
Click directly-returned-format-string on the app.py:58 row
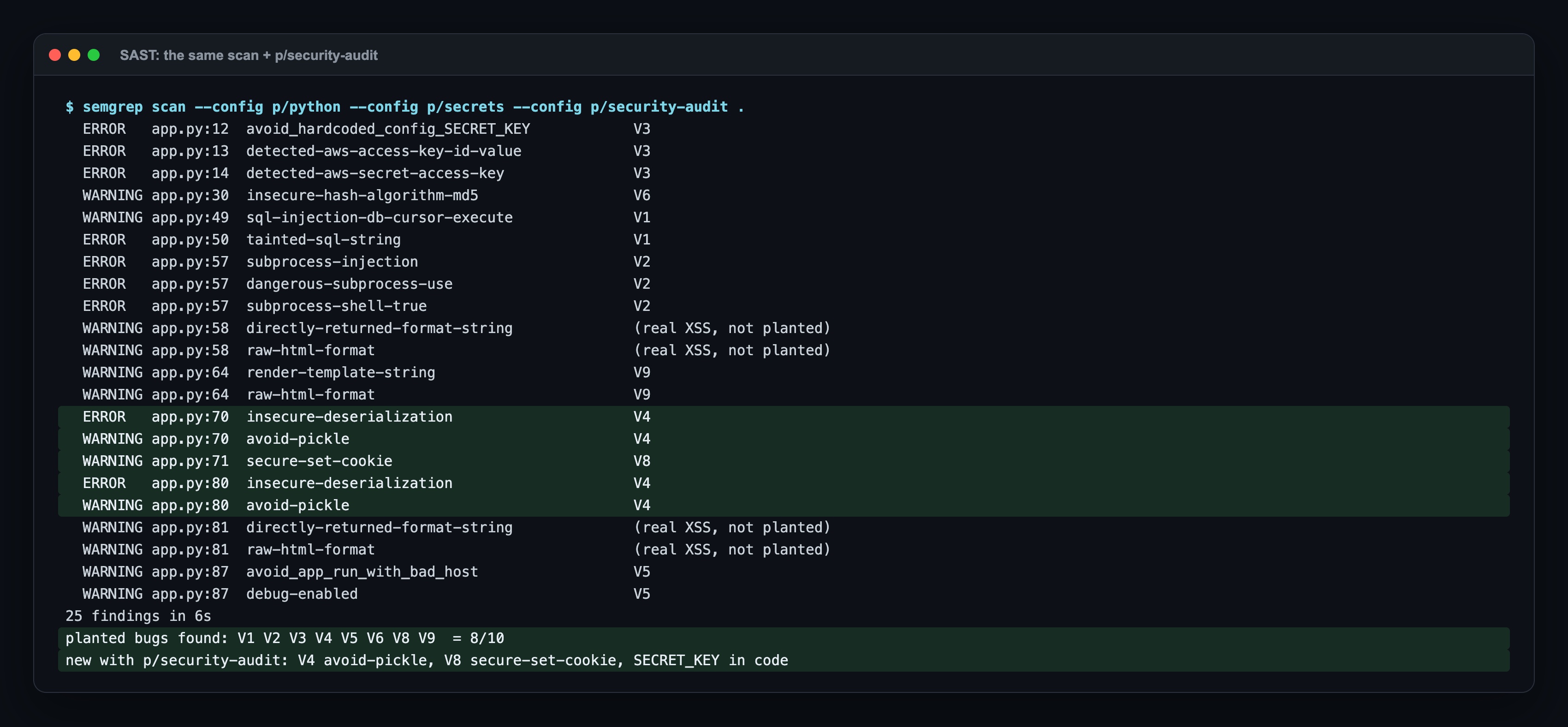point(379,328)
